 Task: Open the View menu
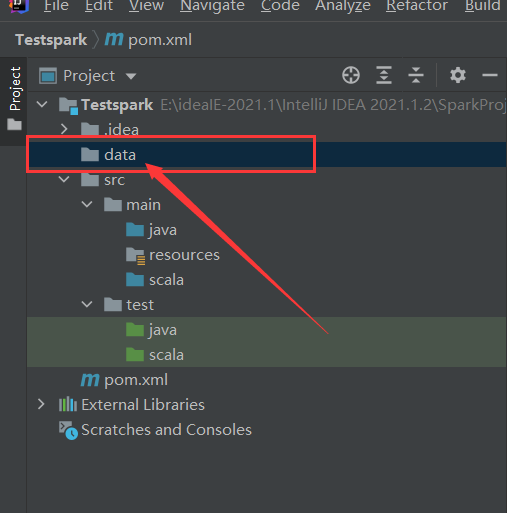(146, 6)
